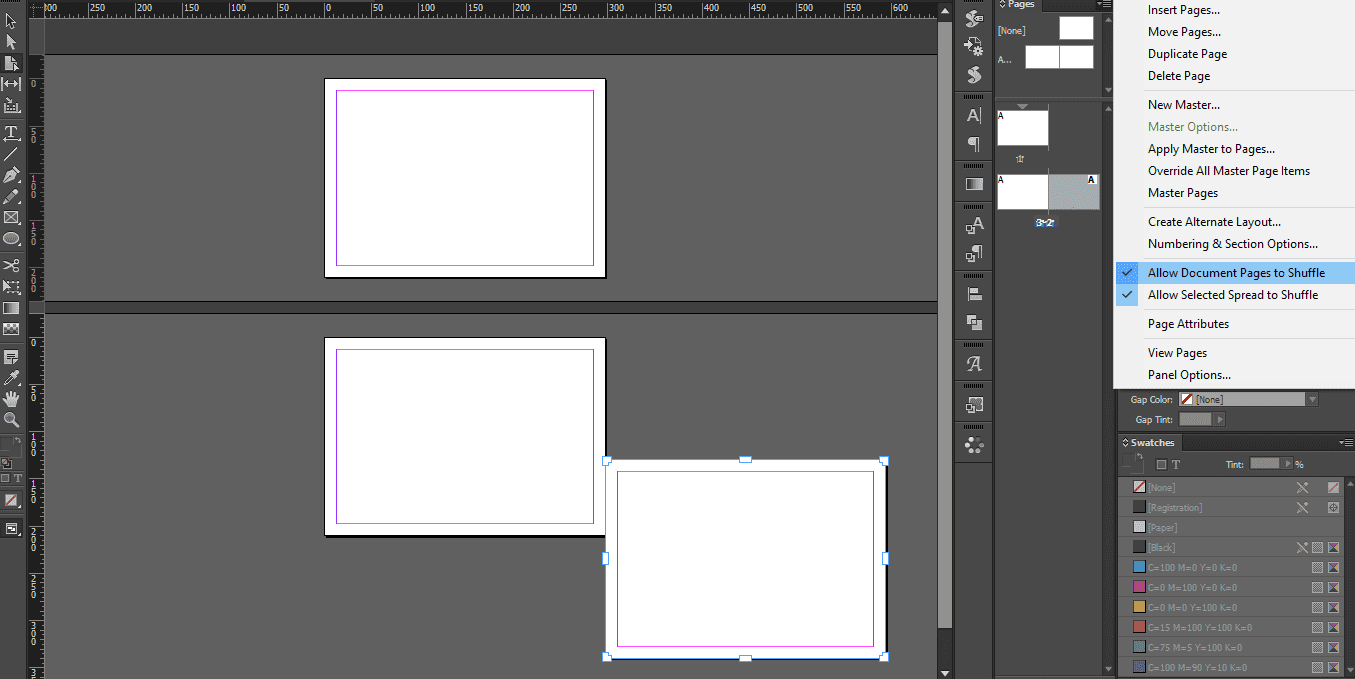
Task: Select the Ellipse tool
Action: click(11, 238)
